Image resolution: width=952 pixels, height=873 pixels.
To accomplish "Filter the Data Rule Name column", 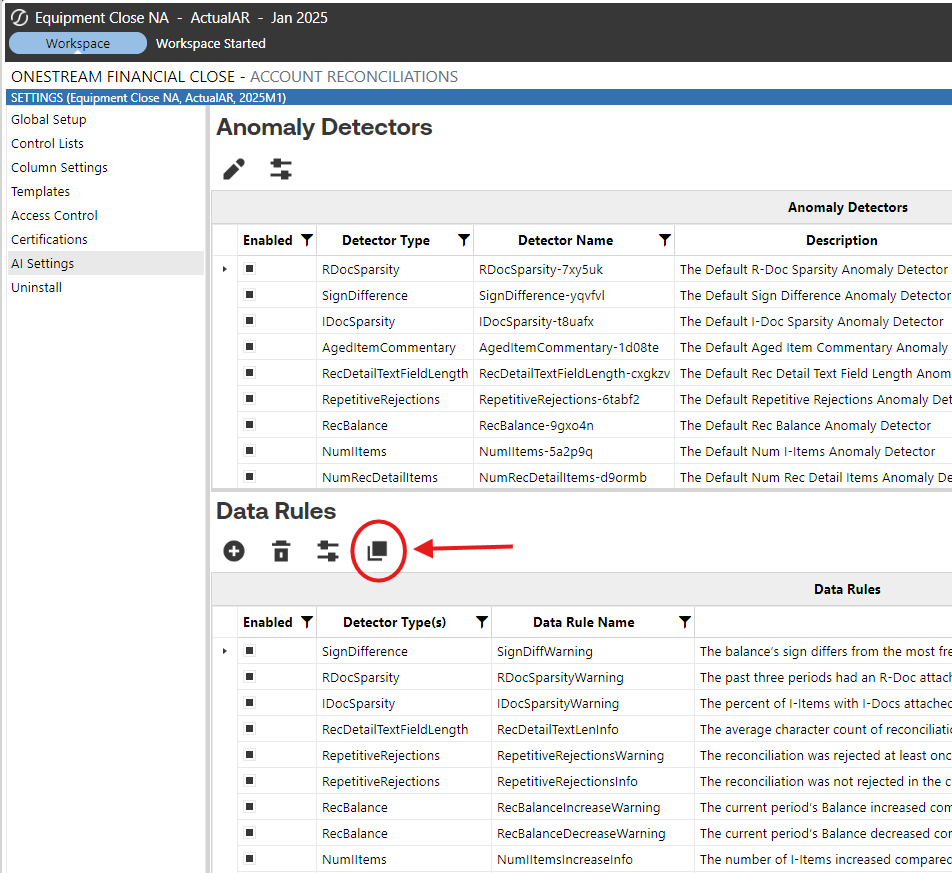I will tap(685, 622).
